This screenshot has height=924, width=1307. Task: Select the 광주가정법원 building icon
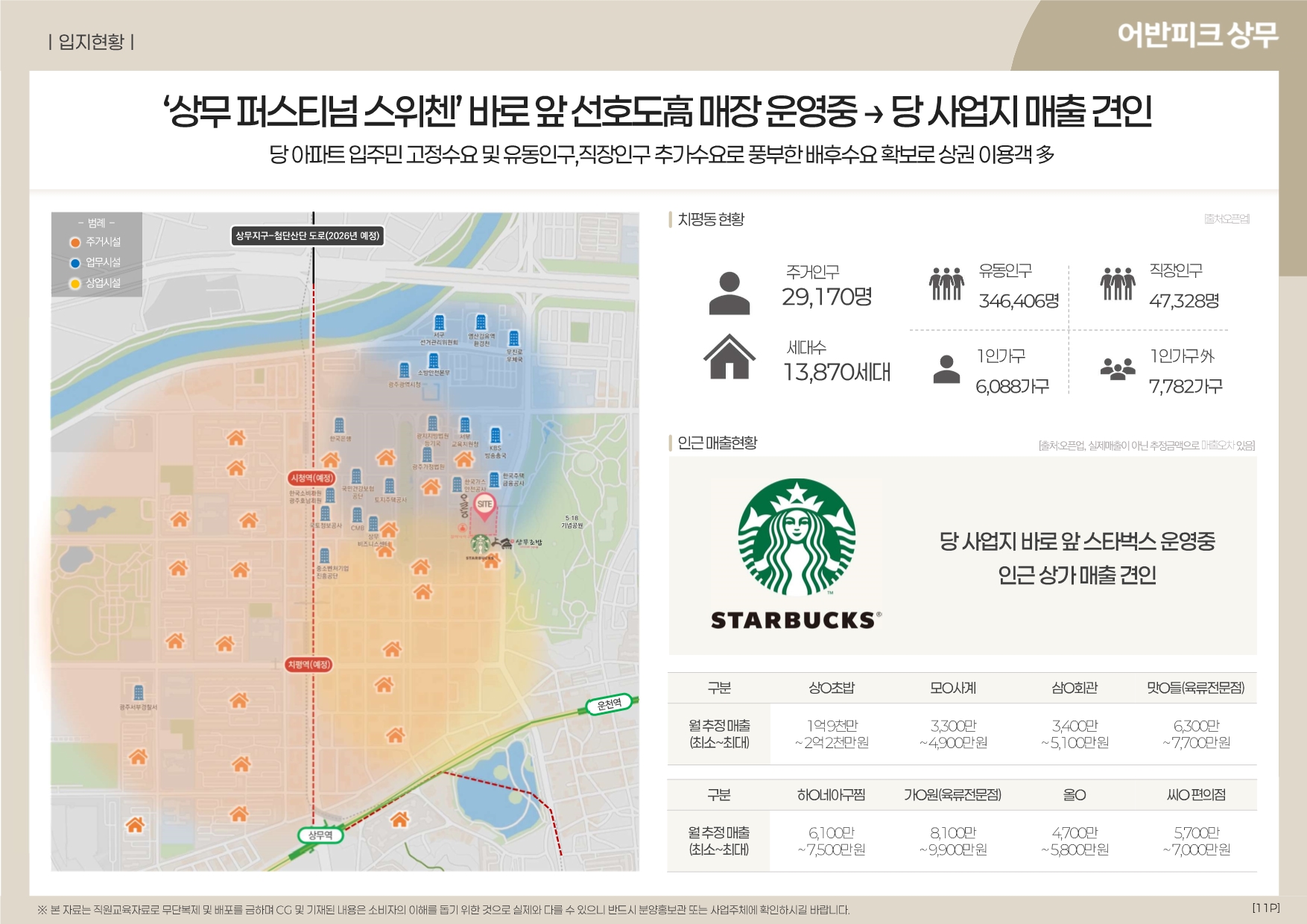tap(427, 455)
